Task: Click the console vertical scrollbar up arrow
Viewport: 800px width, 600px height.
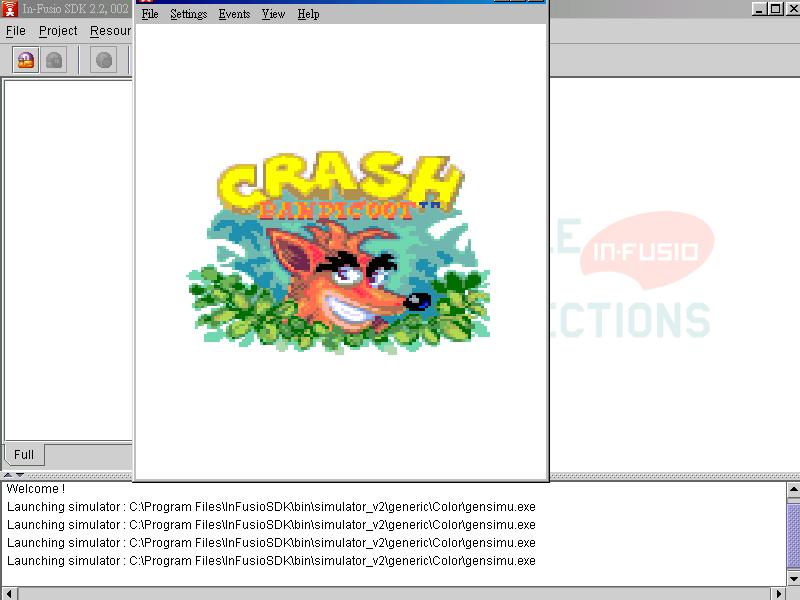Action: (x=793, y=491)
